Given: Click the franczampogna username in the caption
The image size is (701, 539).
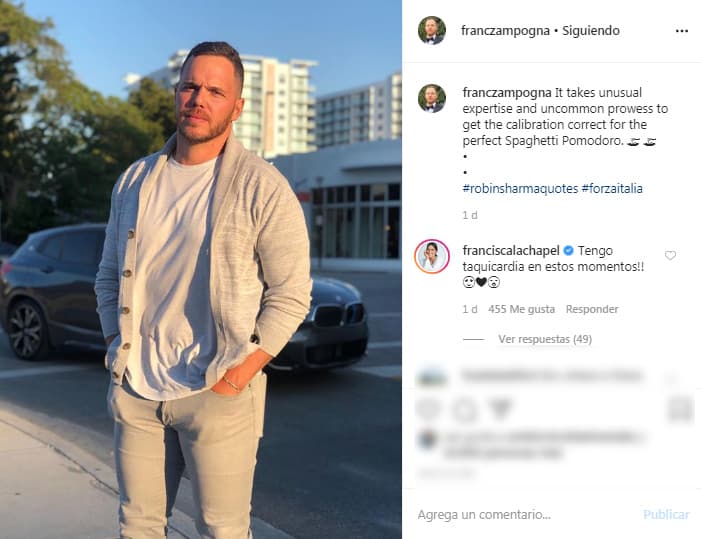Looking at the screenshot, I should (507, 93).
